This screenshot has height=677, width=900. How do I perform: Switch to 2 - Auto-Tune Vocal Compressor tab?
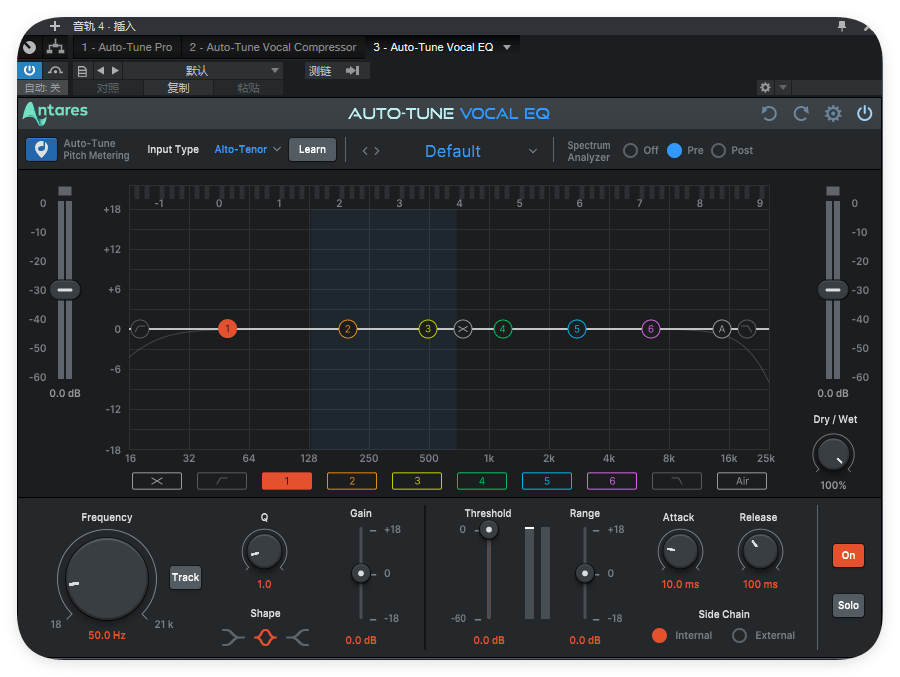click(x=273, y=47)
